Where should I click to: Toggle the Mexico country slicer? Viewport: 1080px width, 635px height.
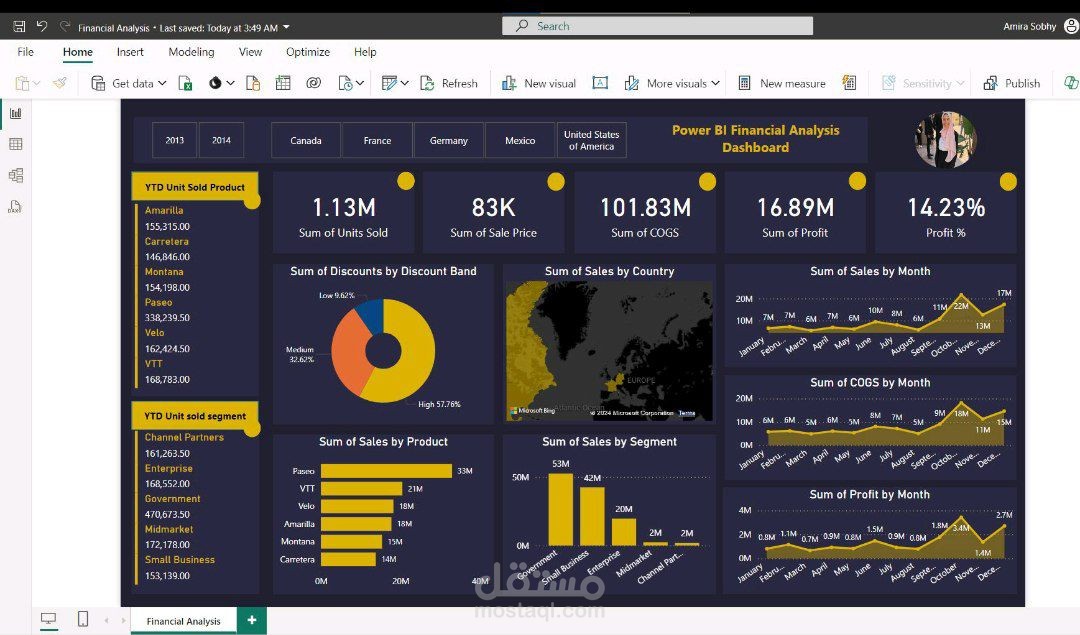(520, 140)
